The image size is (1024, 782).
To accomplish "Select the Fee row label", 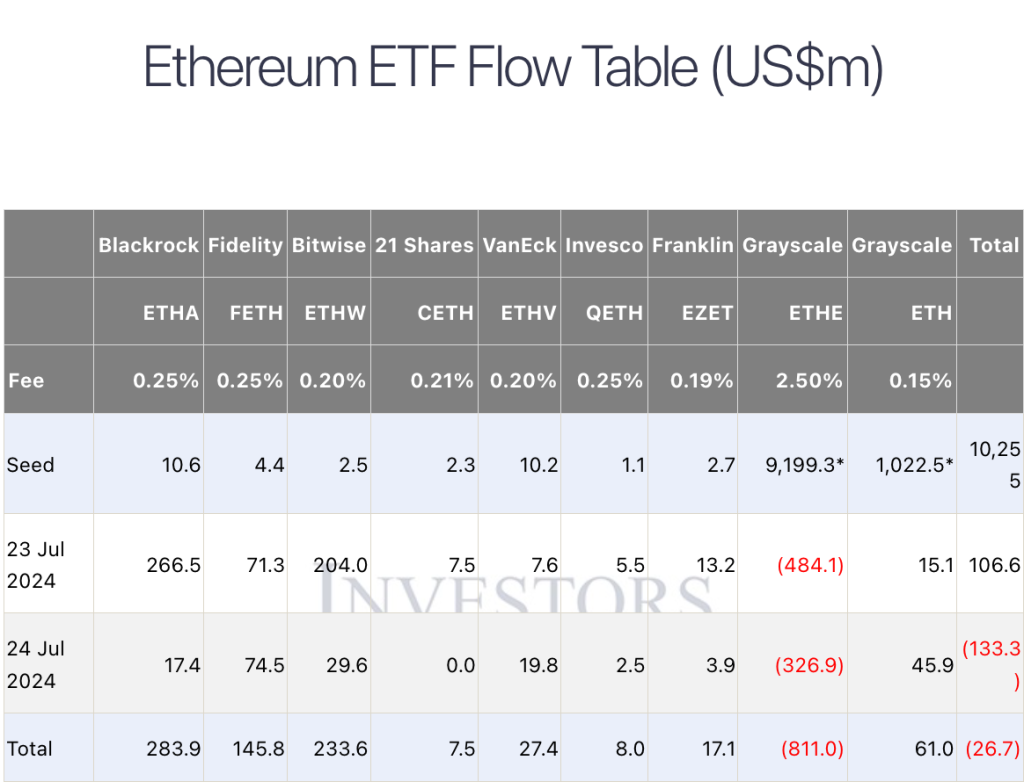I will click(26, 381).
